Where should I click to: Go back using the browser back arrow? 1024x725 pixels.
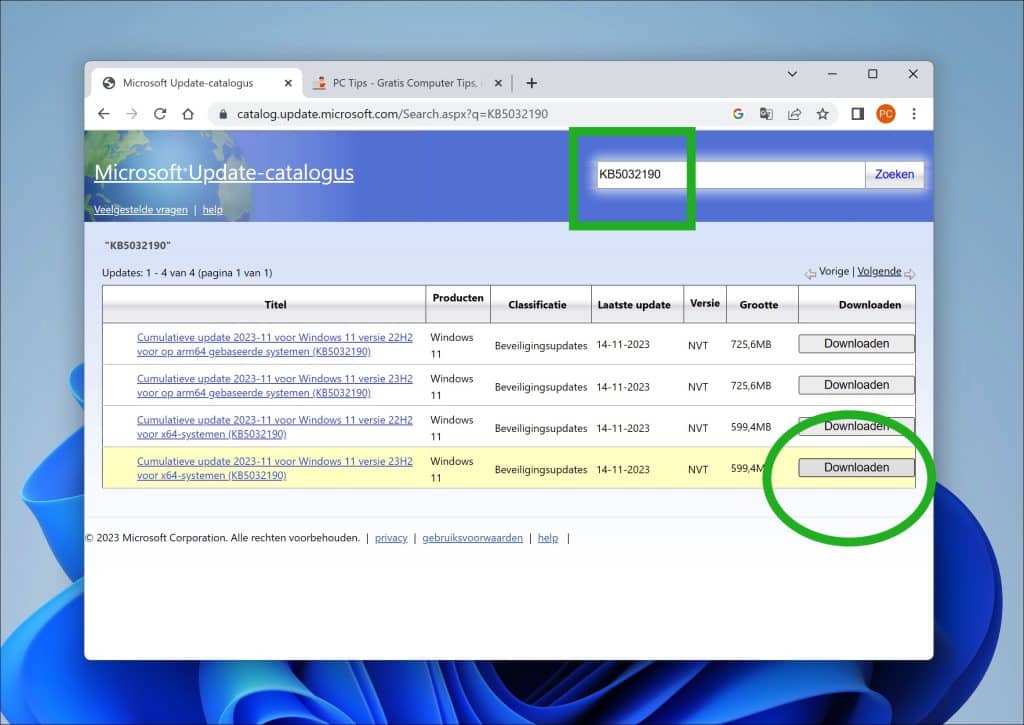(104, 114)
